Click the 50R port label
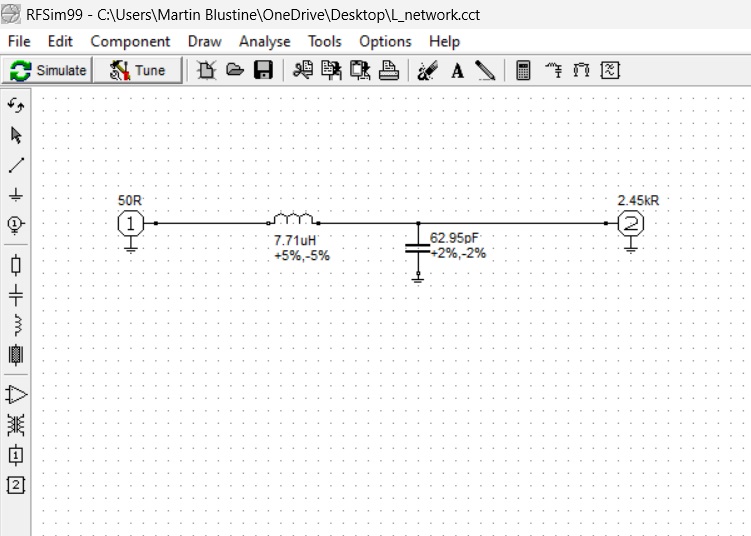Screen dimensions: 751x536 (130, 201)
